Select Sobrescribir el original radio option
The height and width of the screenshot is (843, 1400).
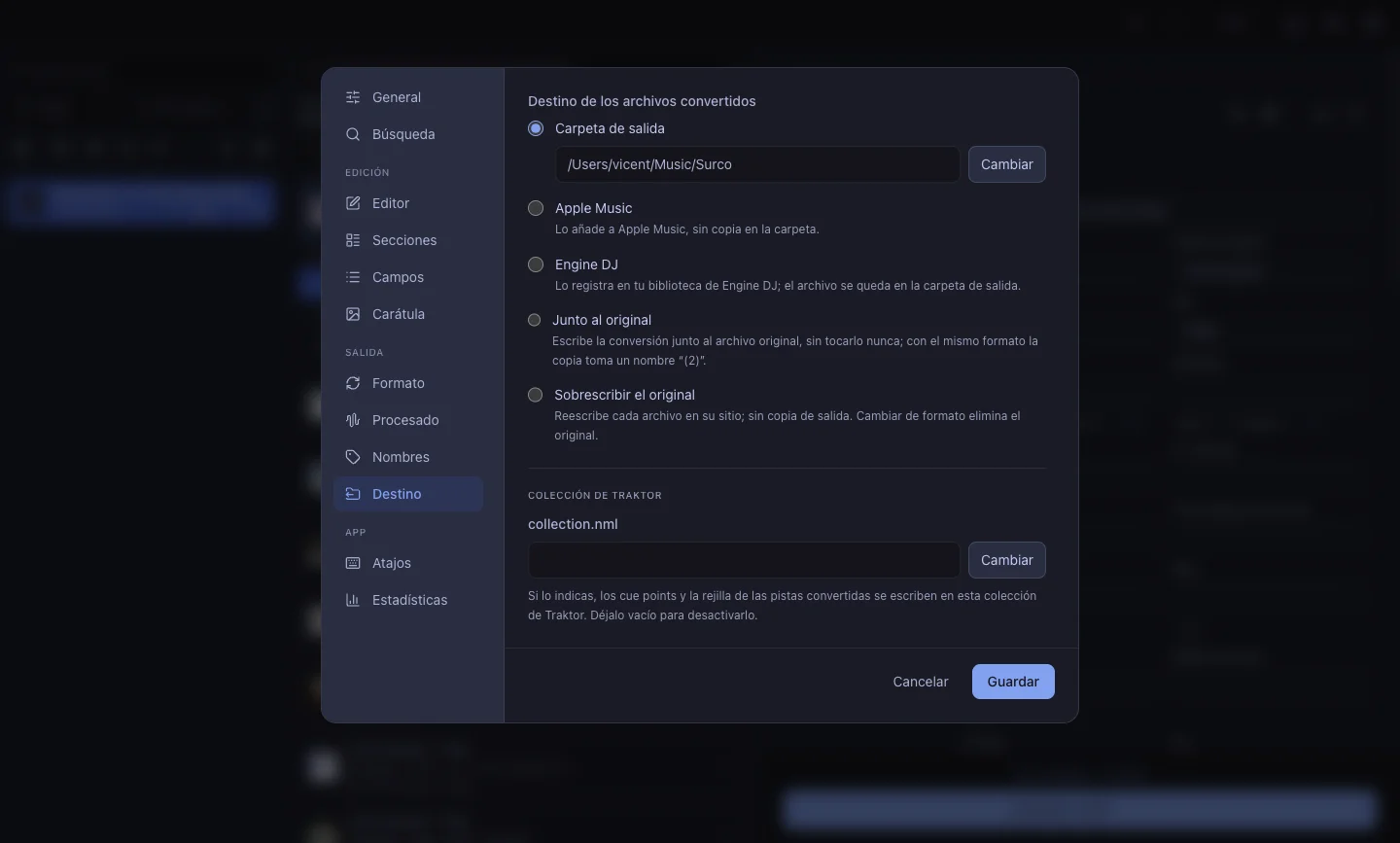pos(535,395)
